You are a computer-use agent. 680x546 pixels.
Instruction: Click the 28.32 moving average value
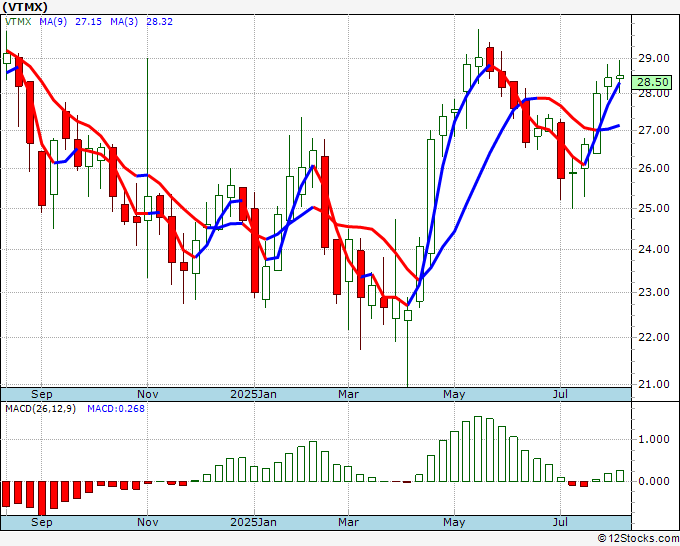[159, 21]
